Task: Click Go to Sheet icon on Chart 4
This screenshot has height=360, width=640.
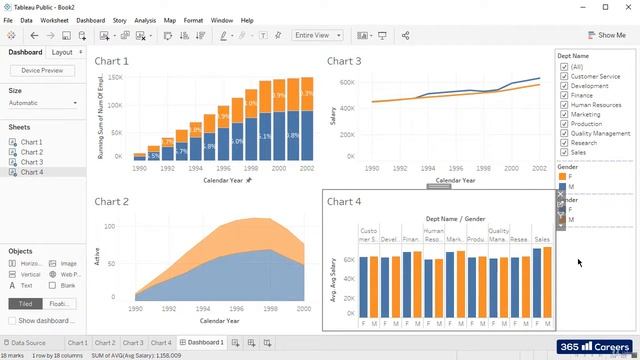Action: tap(561, 204)
